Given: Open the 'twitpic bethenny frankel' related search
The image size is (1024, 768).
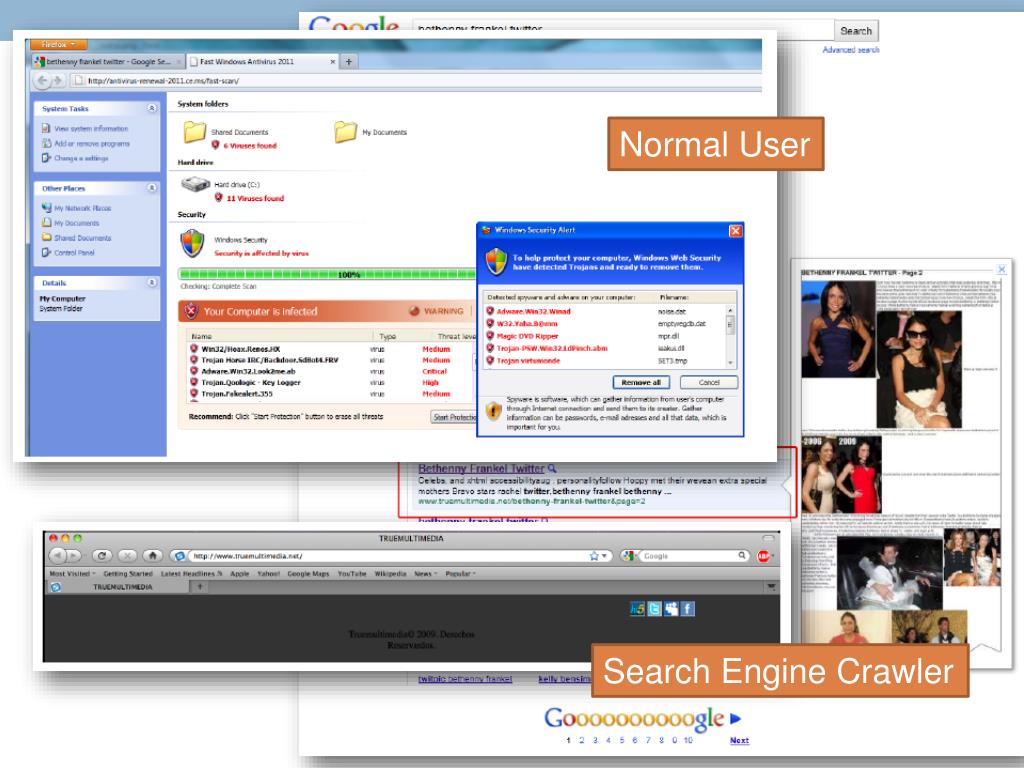Looking at the screenshot, I should click(x=465, y=679).
